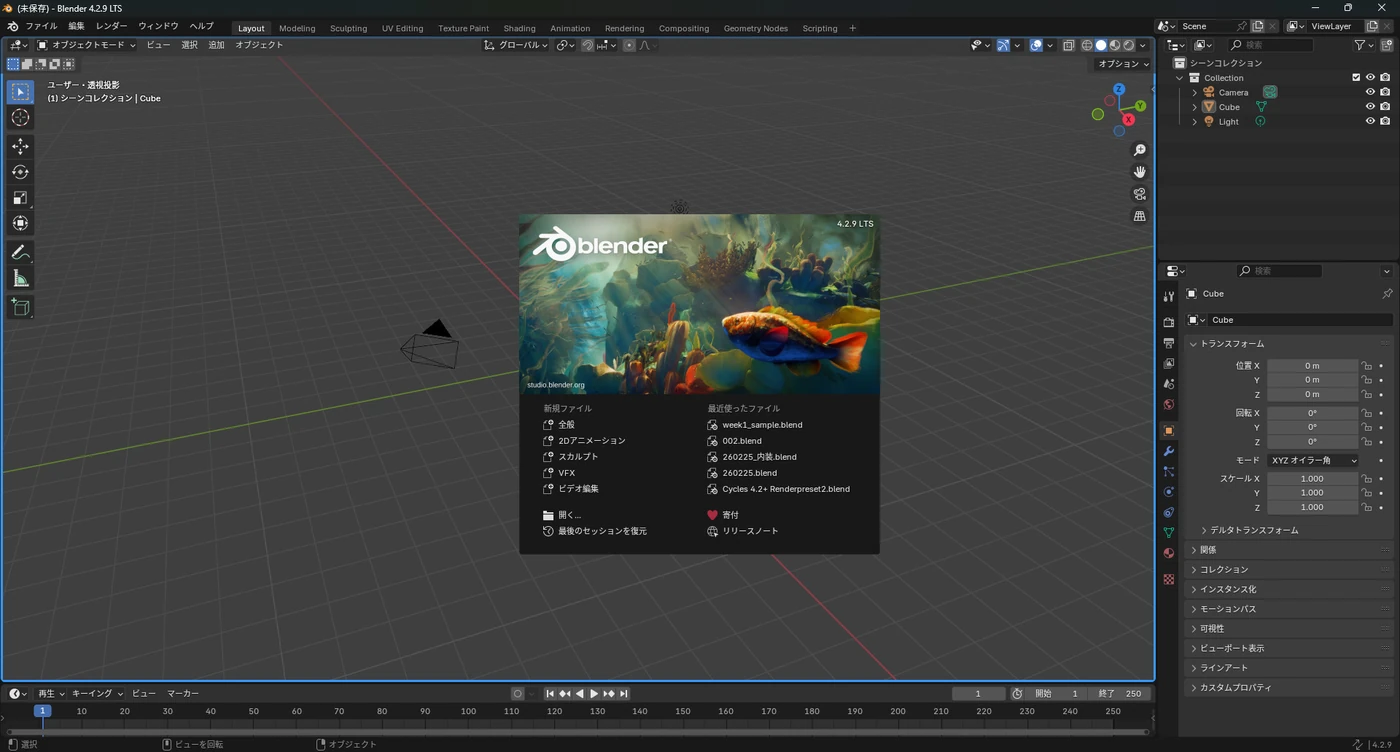Toggle lock for Scale Z
The width and height of the screenshot is (1400, 752).
pyautogui.click(x=1367, y=507)
